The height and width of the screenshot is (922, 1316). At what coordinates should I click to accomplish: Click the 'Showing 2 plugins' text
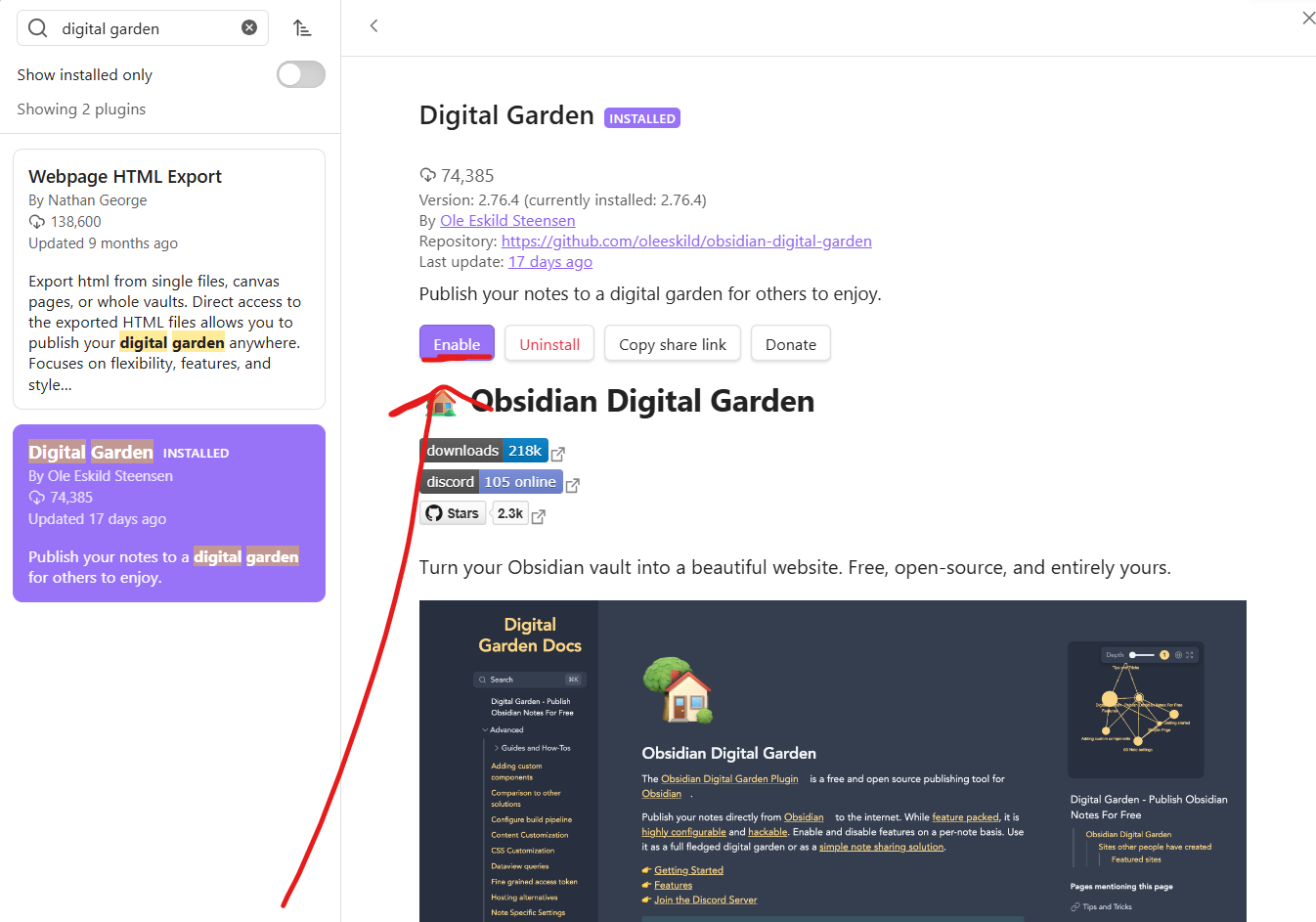pos(81,110)
